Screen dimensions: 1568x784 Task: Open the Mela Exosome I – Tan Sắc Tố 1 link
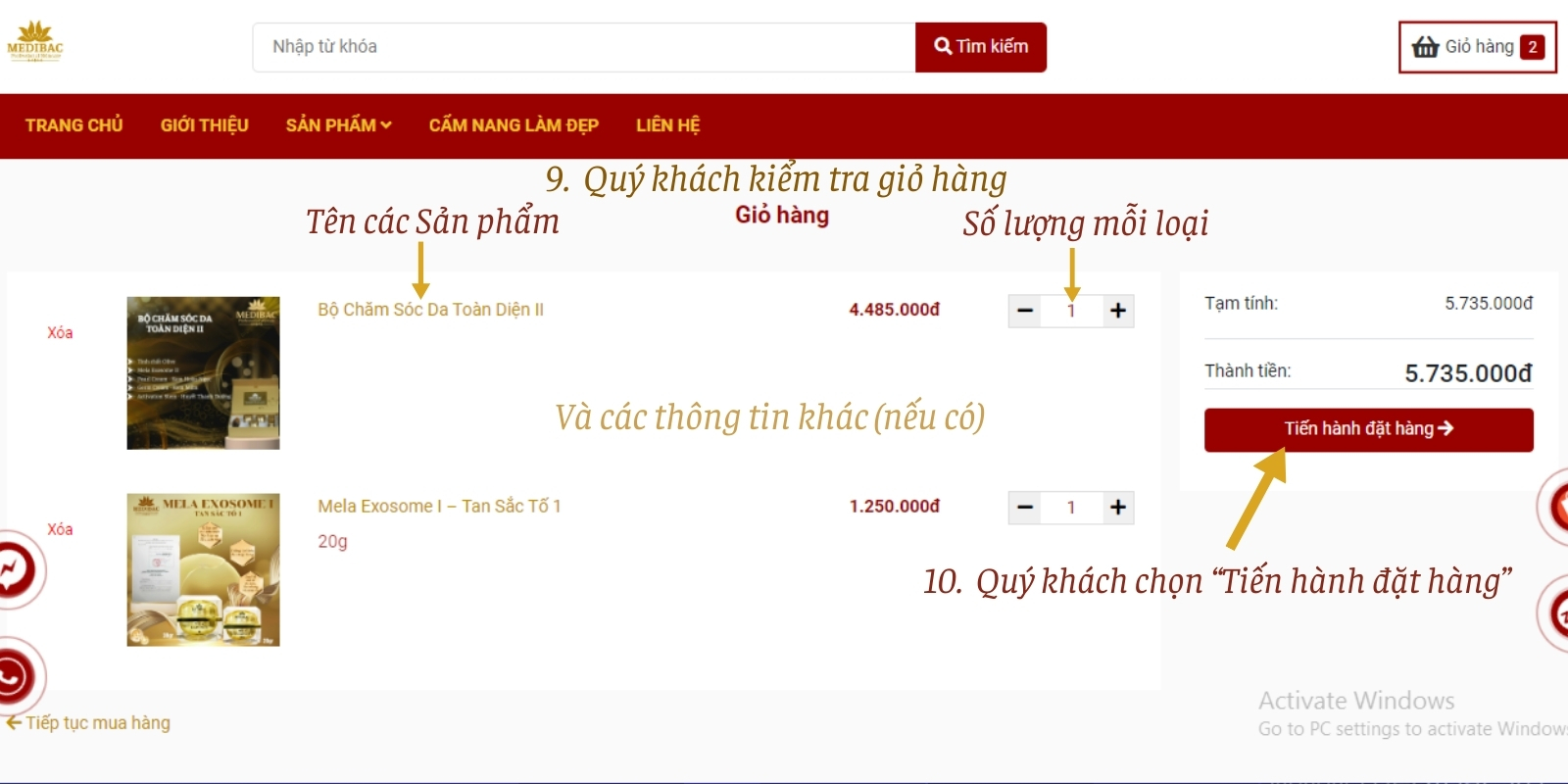[x=439, y=506]
